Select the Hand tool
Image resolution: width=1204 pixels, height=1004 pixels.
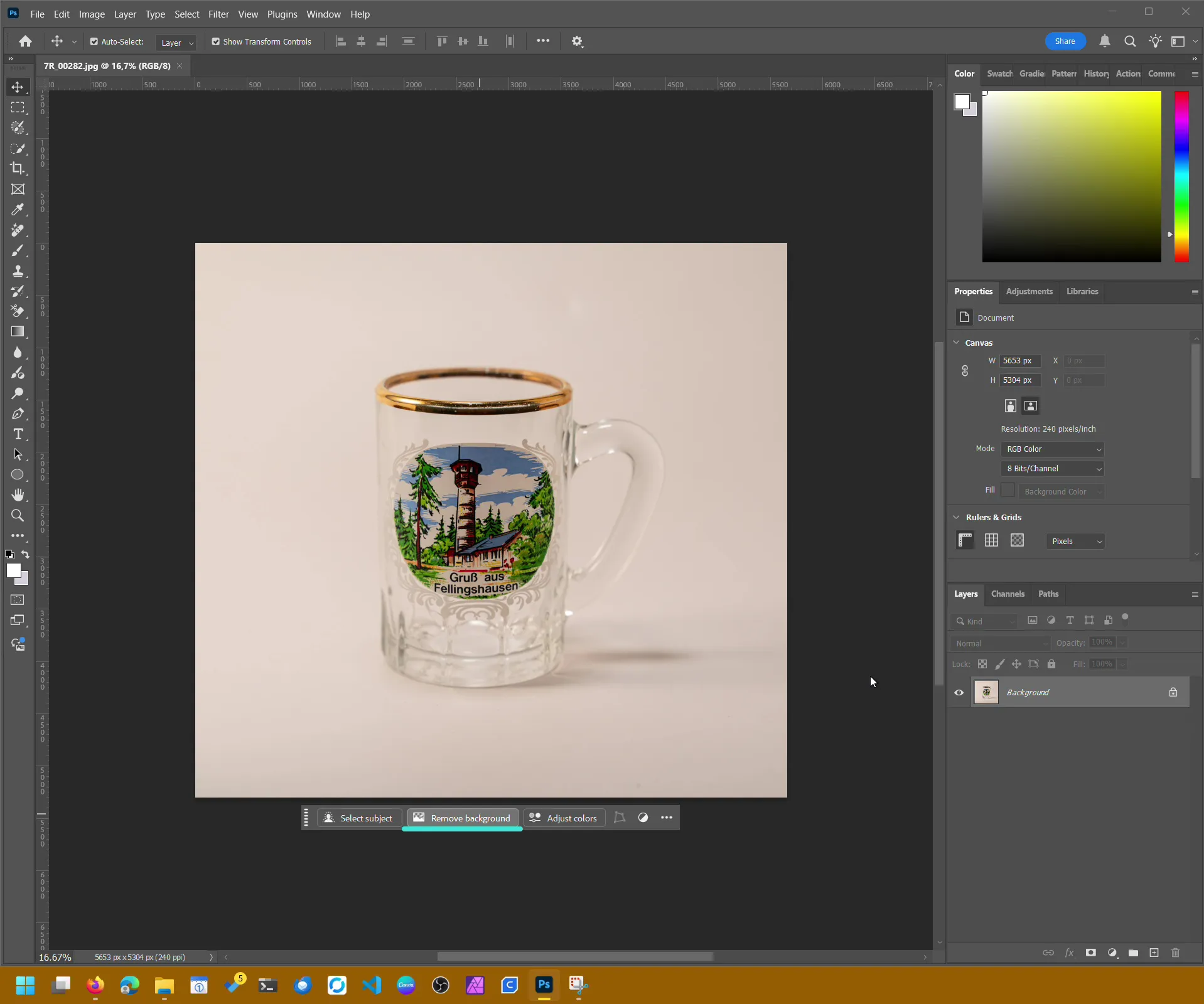18,495
